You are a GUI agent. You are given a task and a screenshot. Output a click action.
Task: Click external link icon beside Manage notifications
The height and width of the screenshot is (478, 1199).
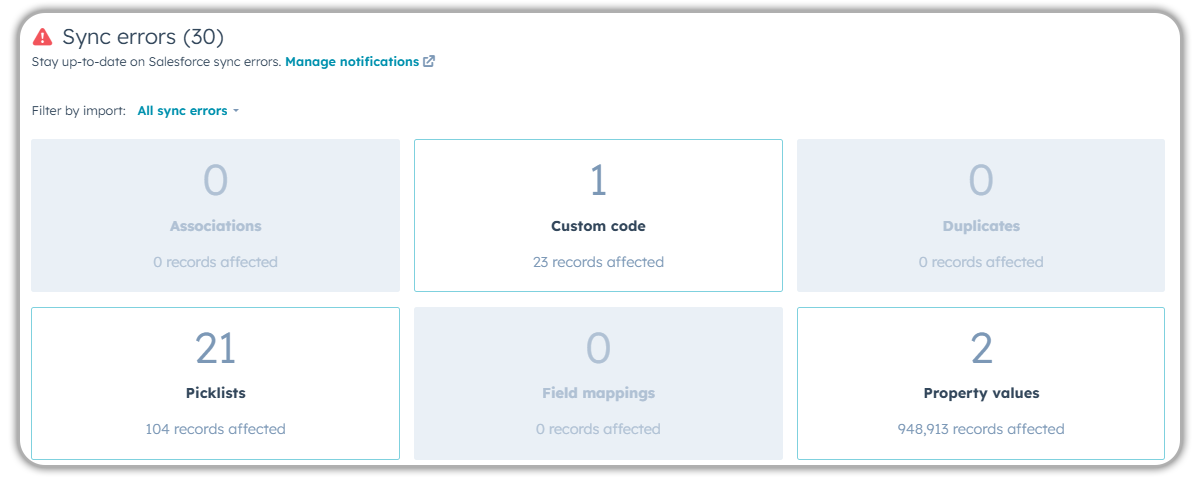click(429, 62)
